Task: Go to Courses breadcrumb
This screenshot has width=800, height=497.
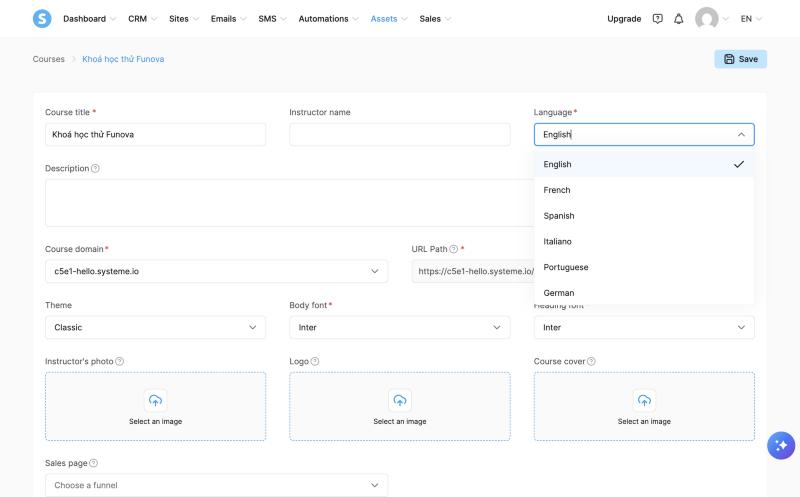Action: coord(48,59)
